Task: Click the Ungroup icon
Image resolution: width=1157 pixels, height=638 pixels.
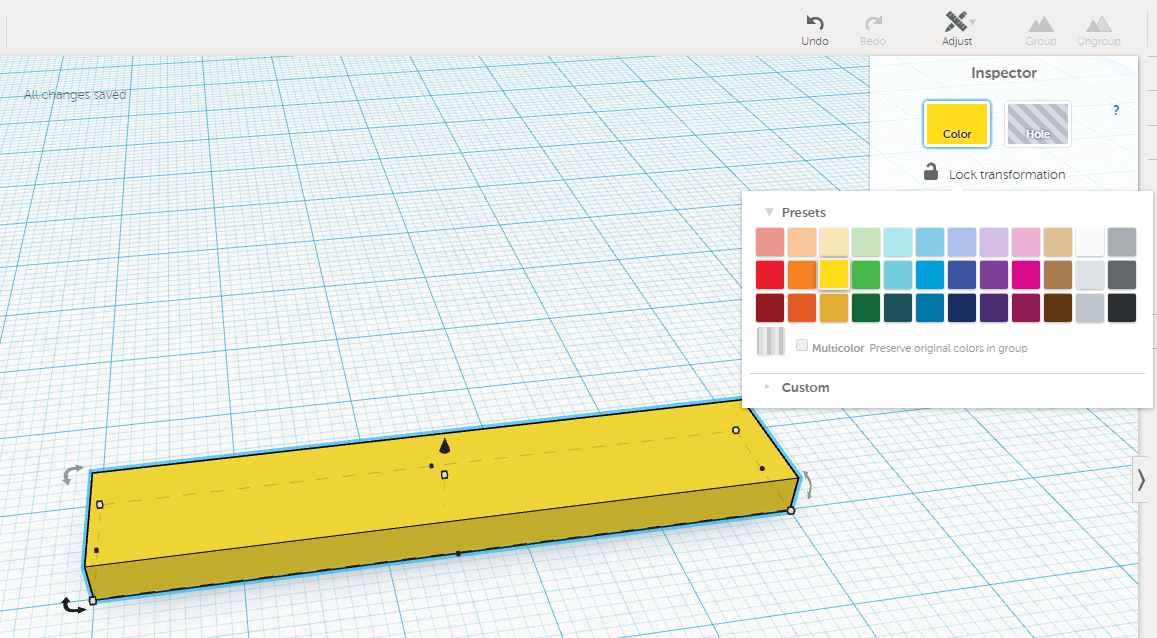Action: click(1099, 30)
